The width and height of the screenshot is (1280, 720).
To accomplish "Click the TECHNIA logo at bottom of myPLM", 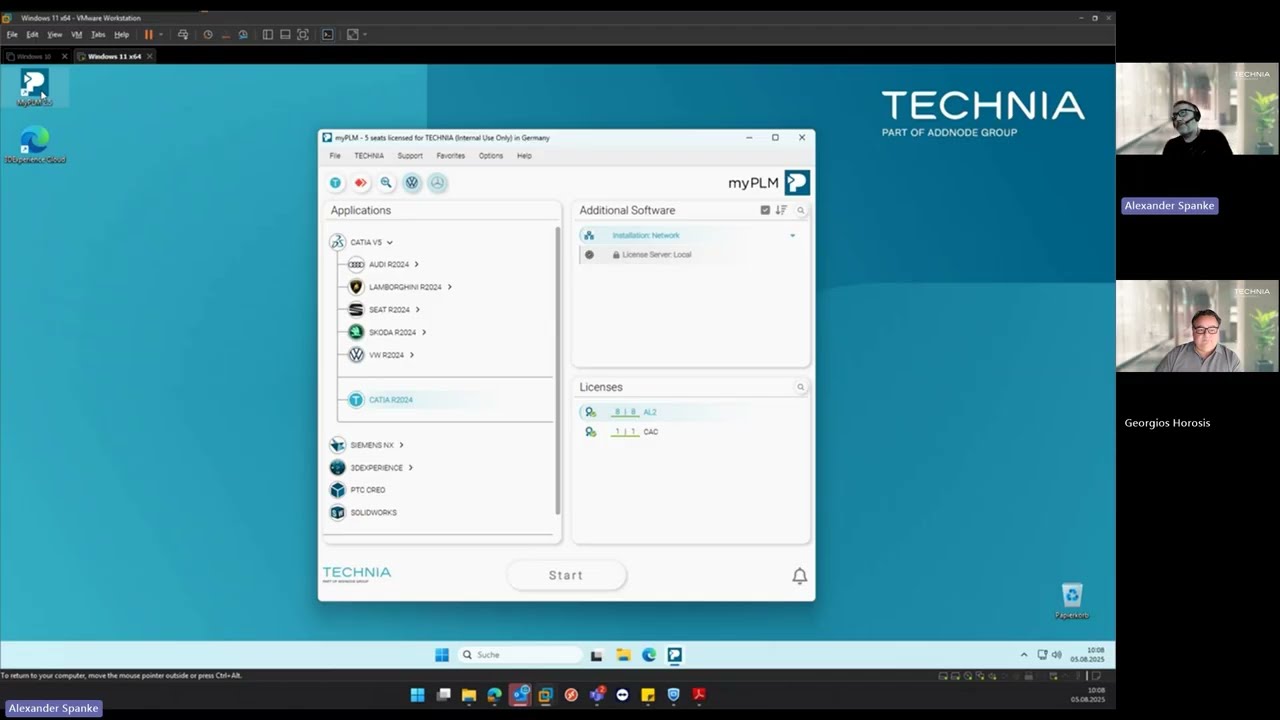I will [x=357, y=574].
